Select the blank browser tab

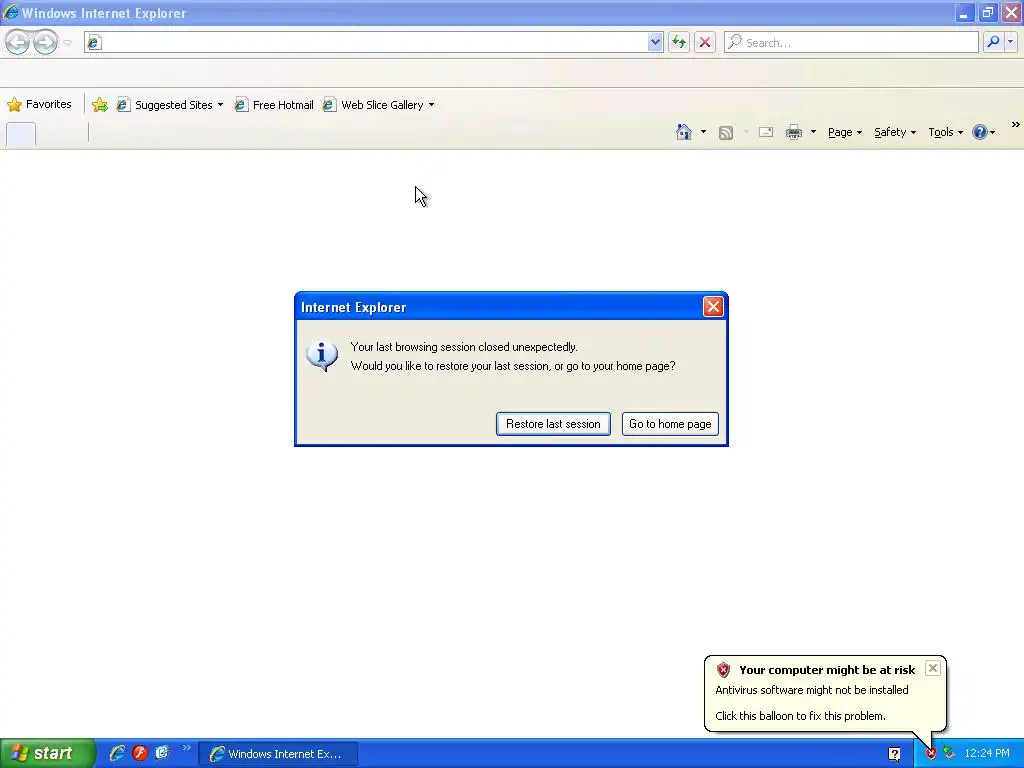coord(21,135)
